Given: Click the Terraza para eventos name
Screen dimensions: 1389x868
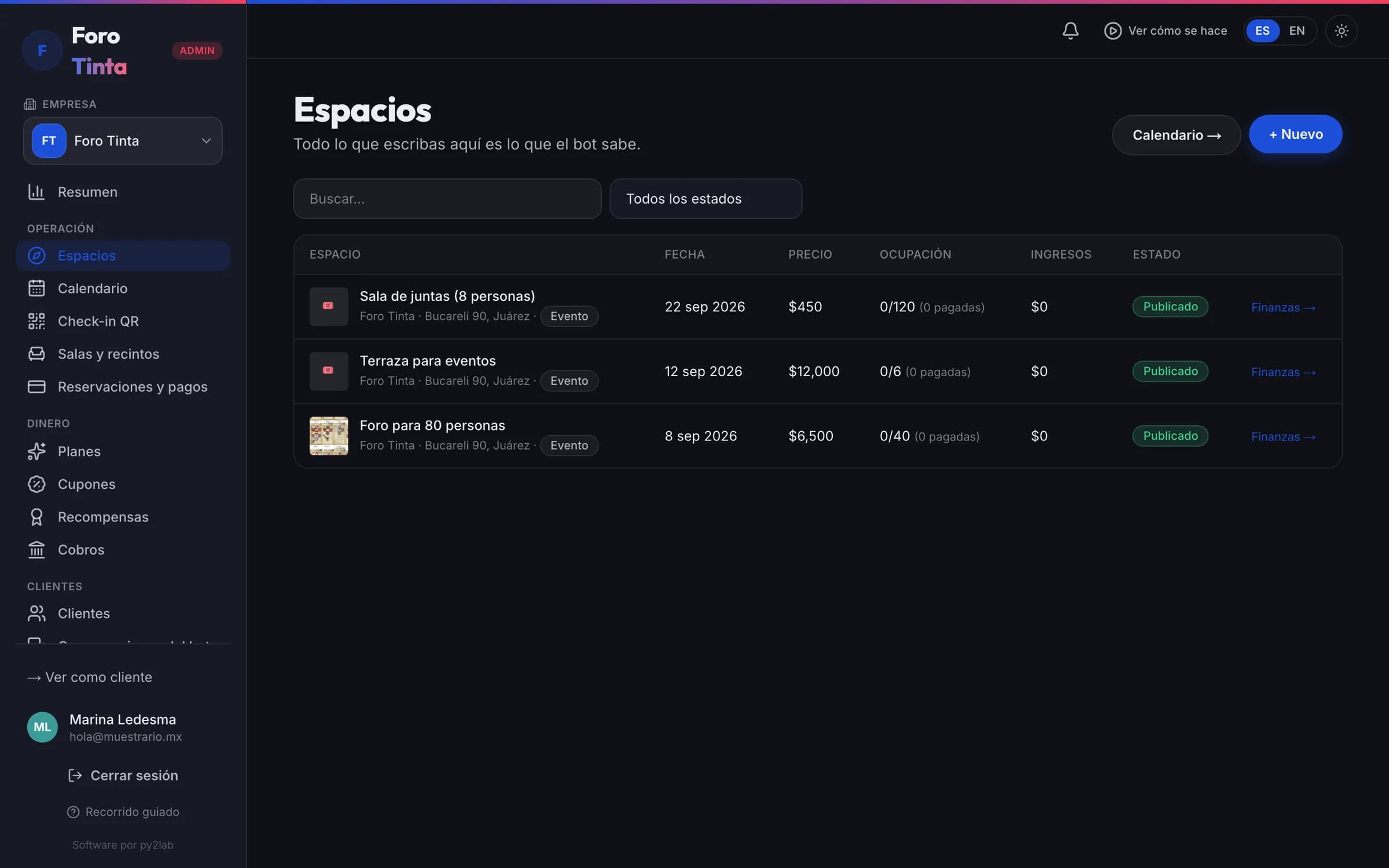Looking at the screenshot, I should pyautogui.click(x=428, y=361).
